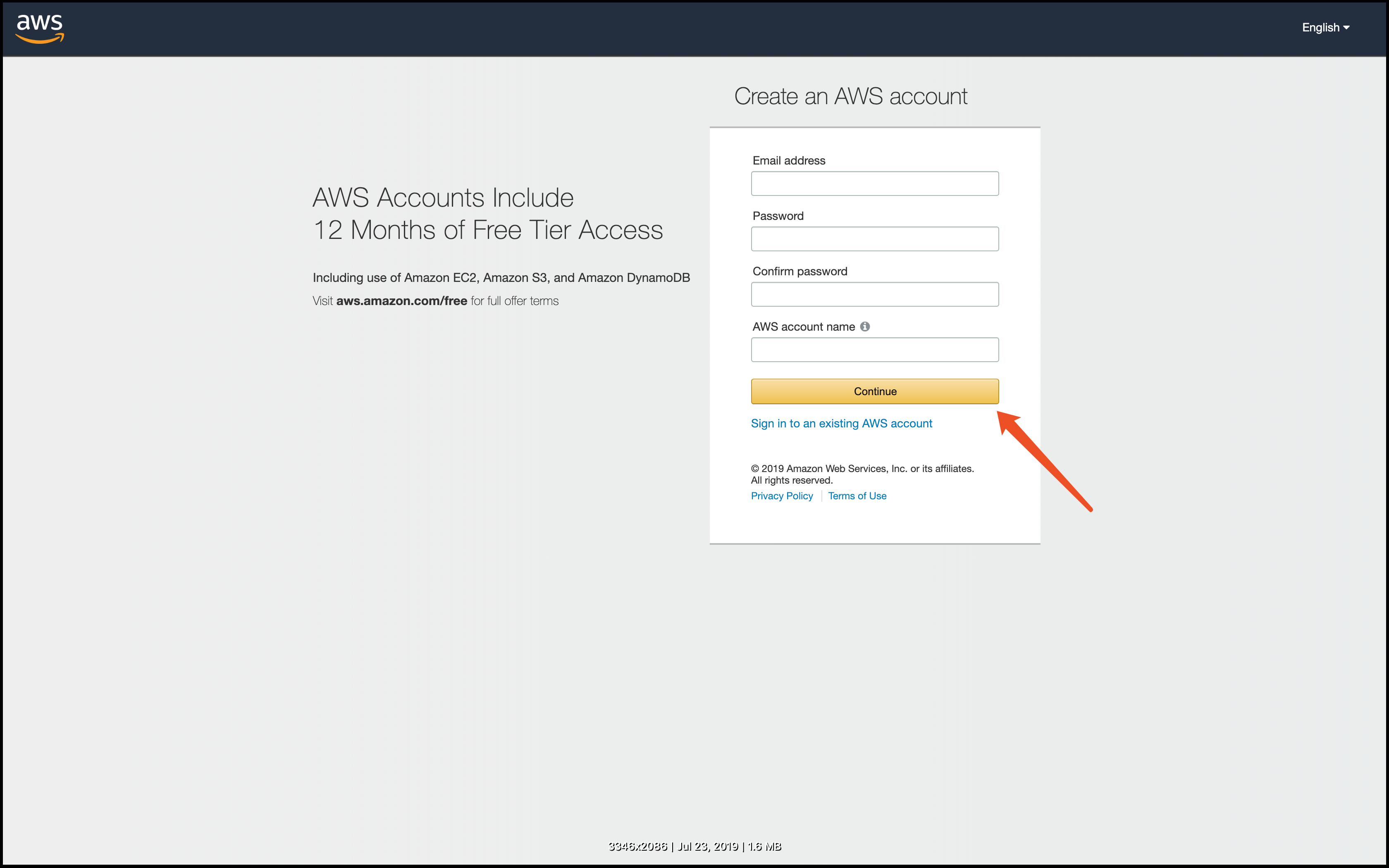
Task: Click the '© 2019 Amazon Web Services' copyright text
Action: coord(862,469)
